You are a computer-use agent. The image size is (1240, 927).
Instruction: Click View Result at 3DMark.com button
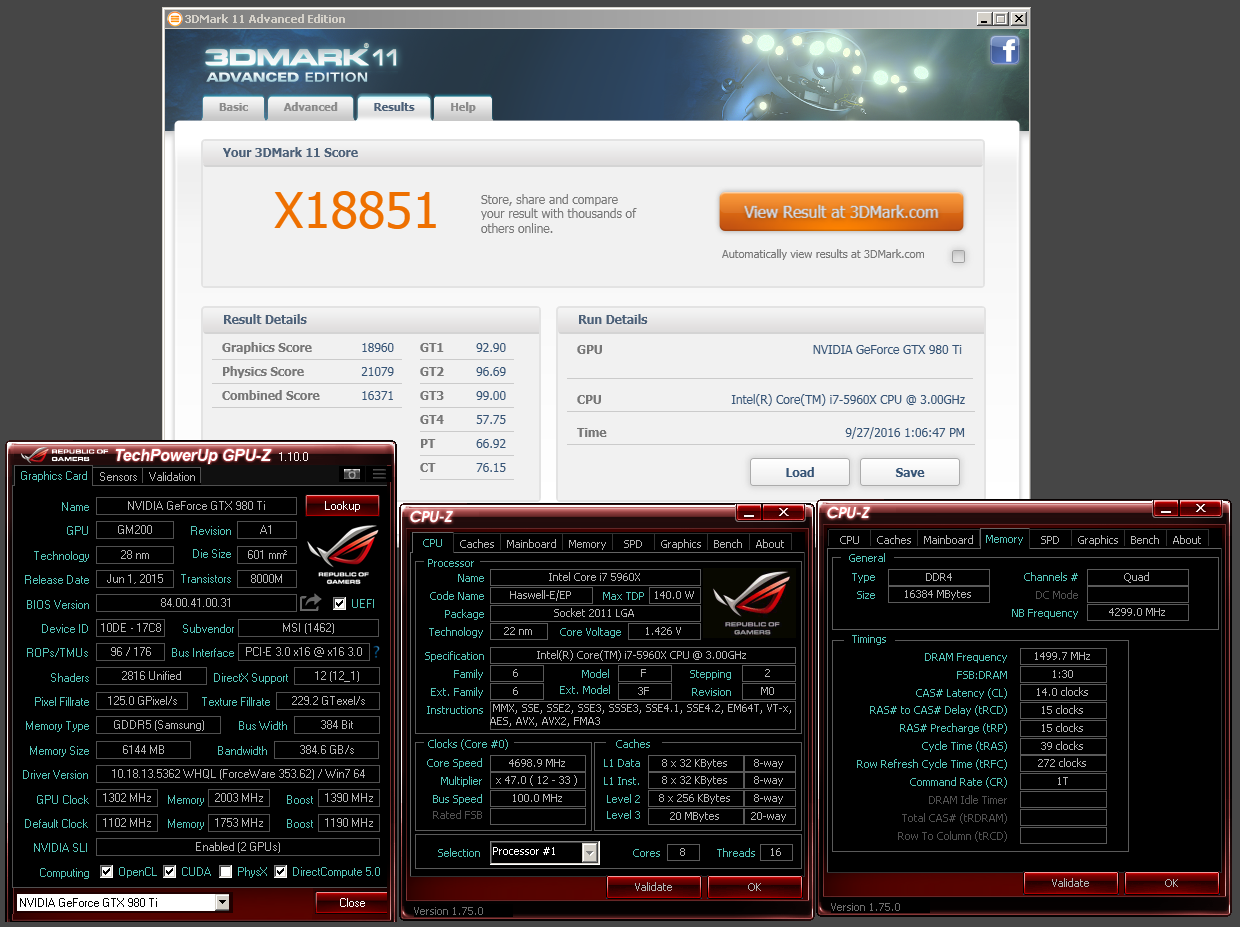(x=841, y=212)
